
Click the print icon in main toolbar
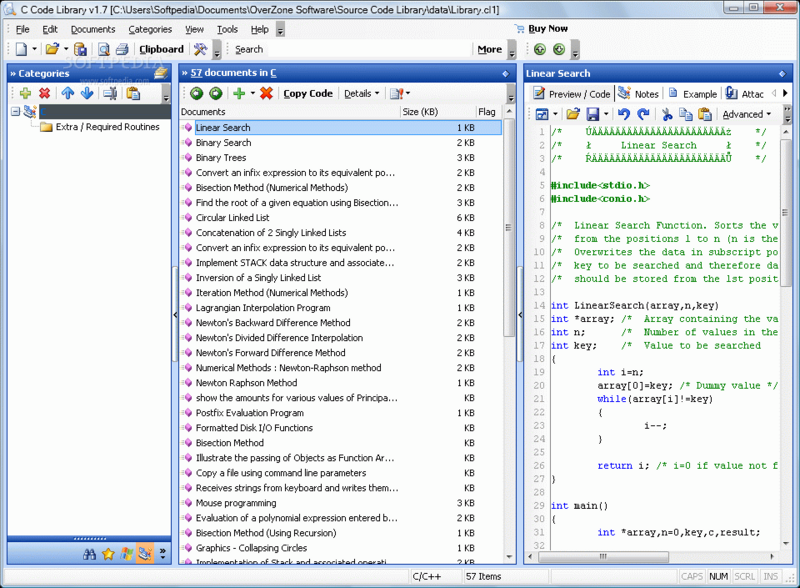[122, 49]
